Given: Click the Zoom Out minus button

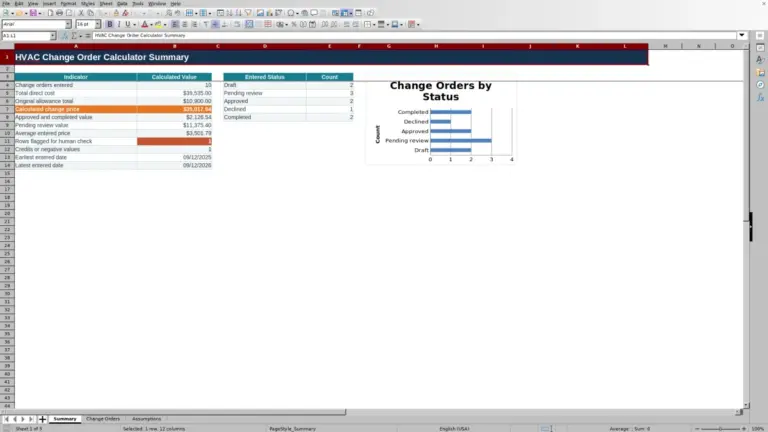Looking at the screenshot, I should coord(697,429).
